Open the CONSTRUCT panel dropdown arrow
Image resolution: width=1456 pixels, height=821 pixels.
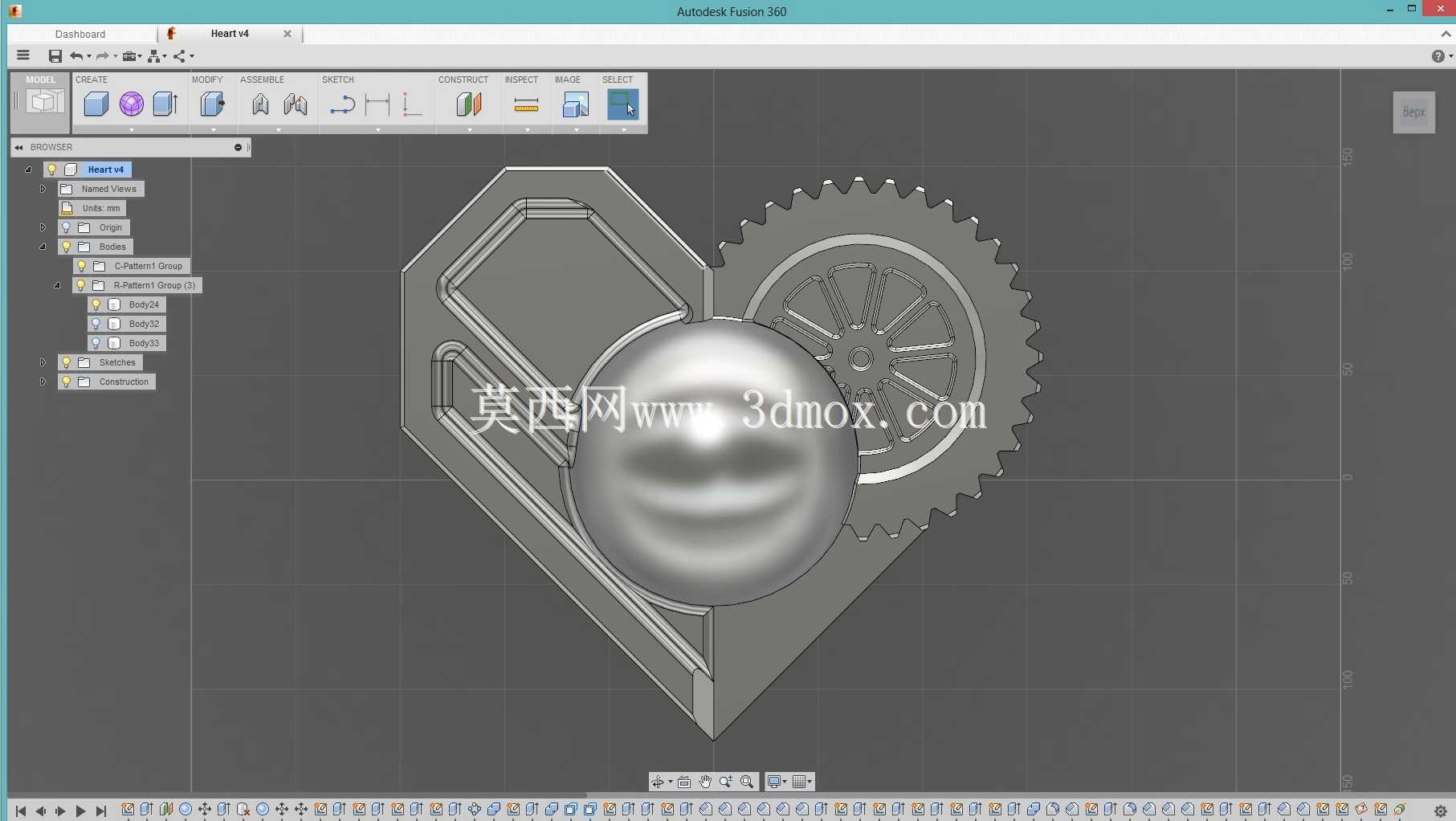coord(470,129)
